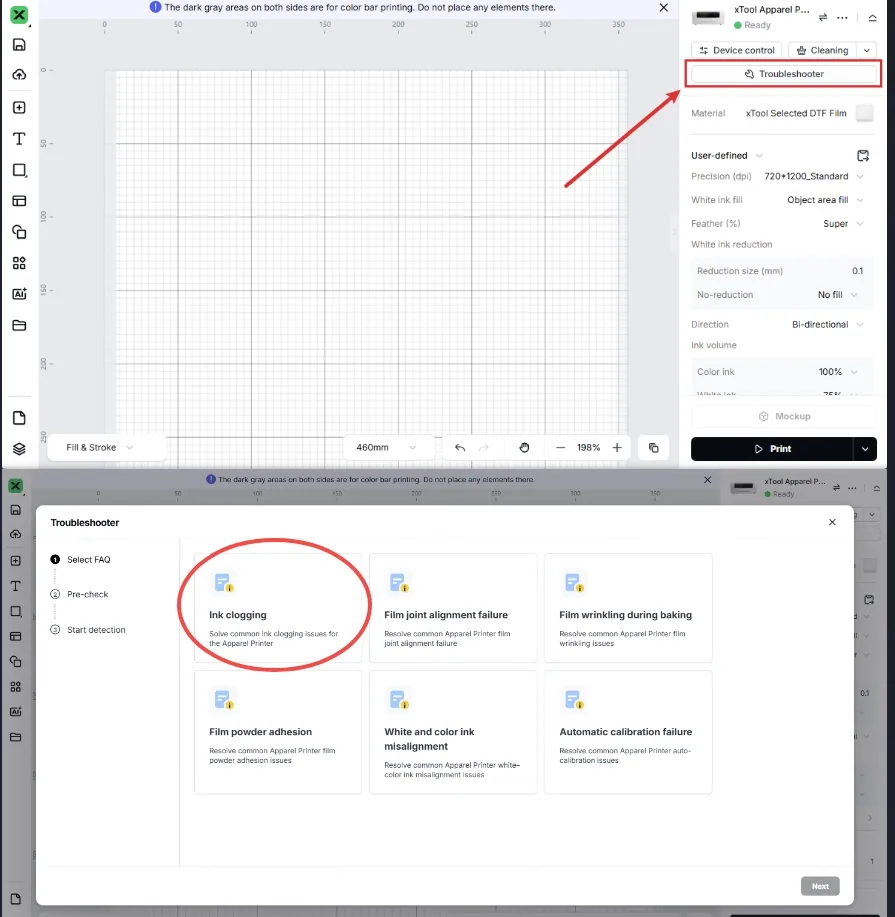The width and height of the screenshot is (895, 917).
Task: Click Next in Troubleshooter dialog
Action: 820,886
